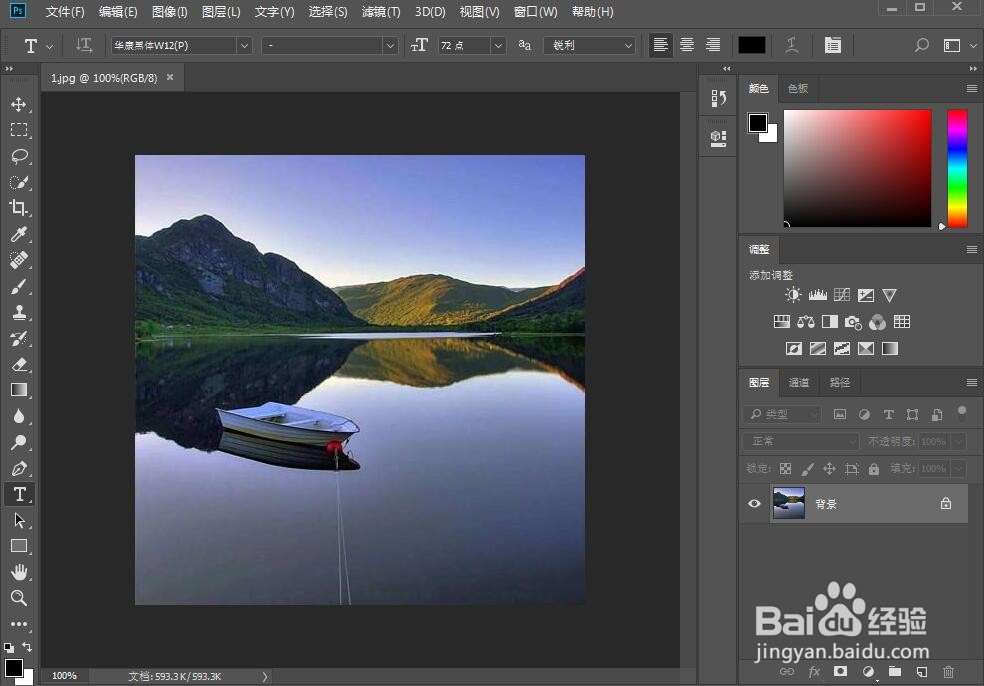Screen dimensions: 984x686
Task: Left align the text
Action: pos(660,45)
